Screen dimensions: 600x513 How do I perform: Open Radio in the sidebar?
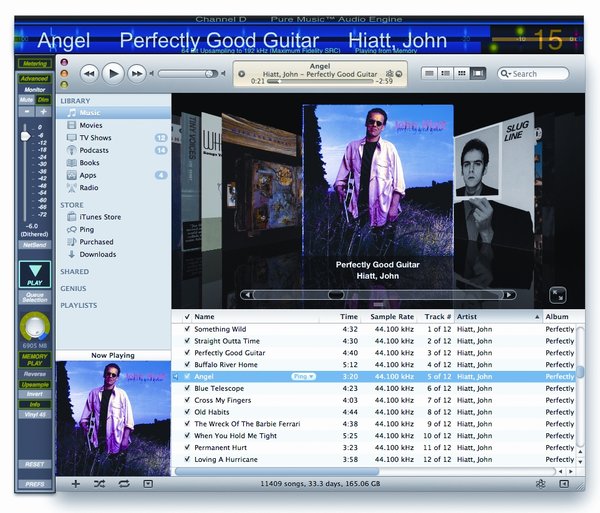pos(113,187)
